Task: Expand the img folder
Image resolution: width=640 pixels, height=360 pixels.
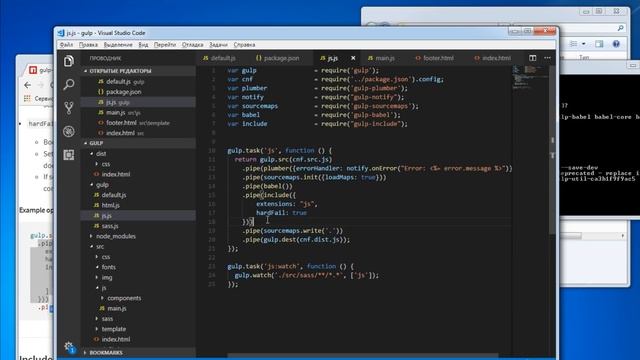Action: (x=138, y=278)
